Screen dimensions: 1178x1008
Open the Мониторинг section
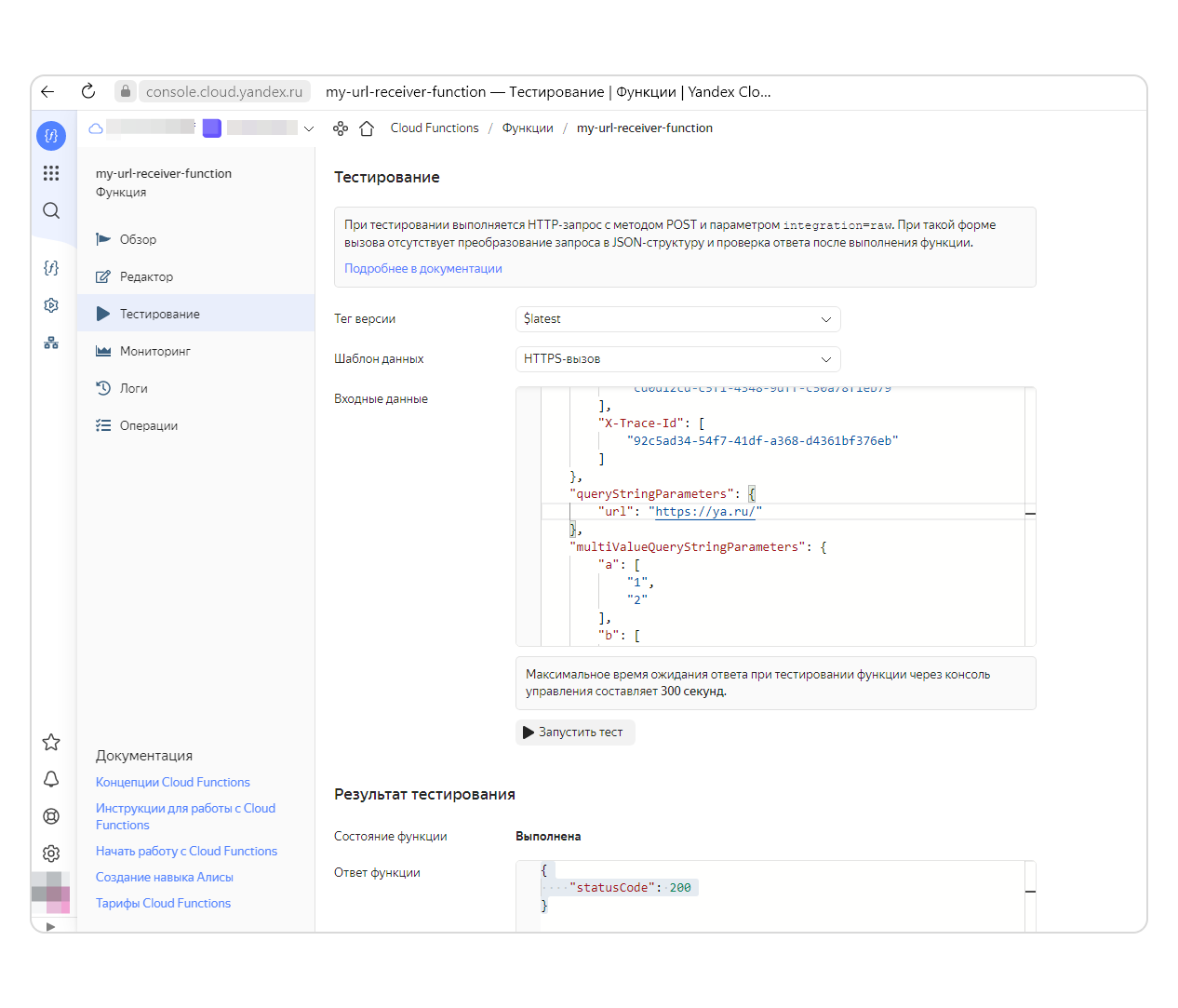pyautogui.click(x=195, y=351)
